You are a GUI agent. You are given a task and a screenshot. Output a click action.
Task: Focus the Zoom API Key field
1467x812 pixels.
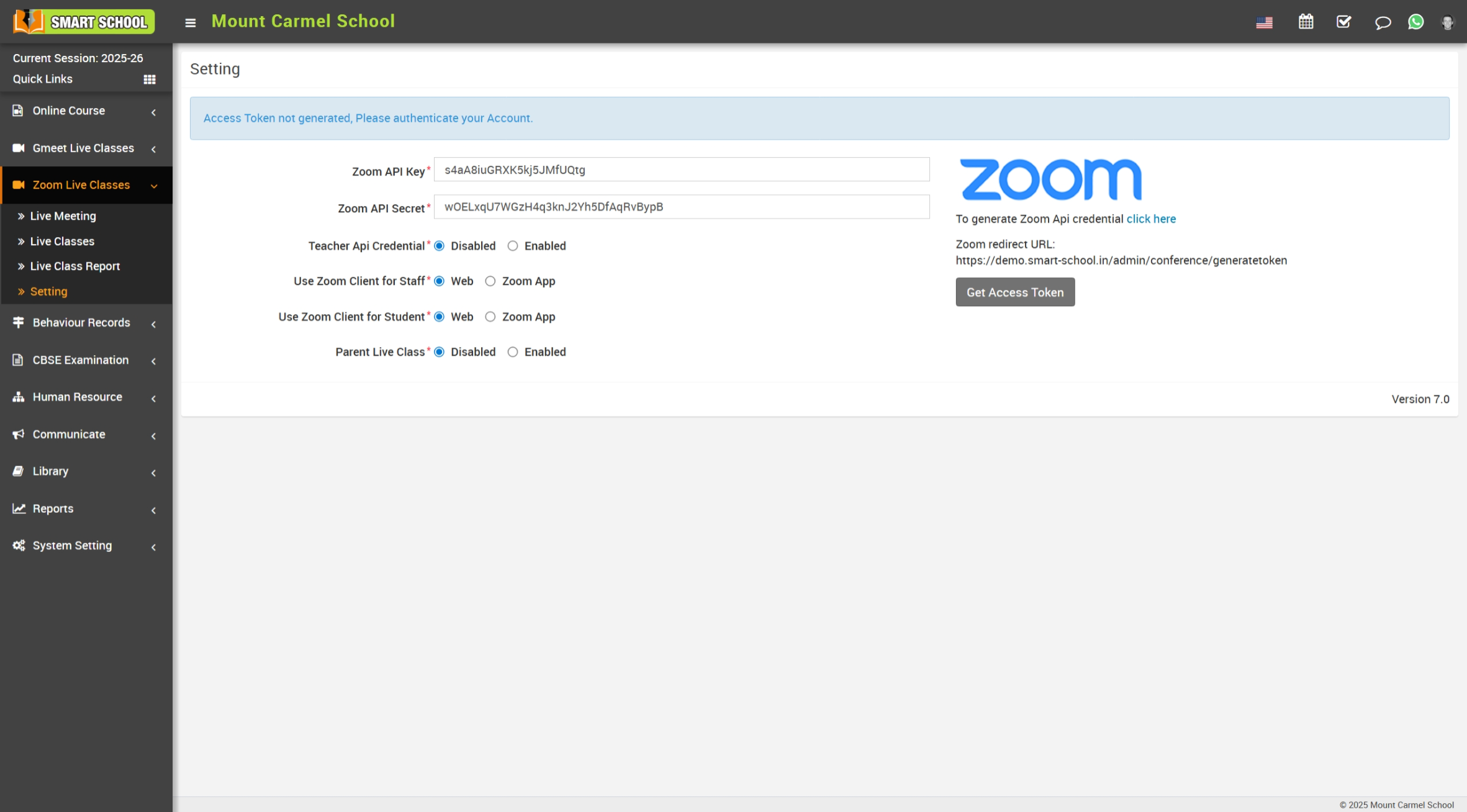[682, 169]
